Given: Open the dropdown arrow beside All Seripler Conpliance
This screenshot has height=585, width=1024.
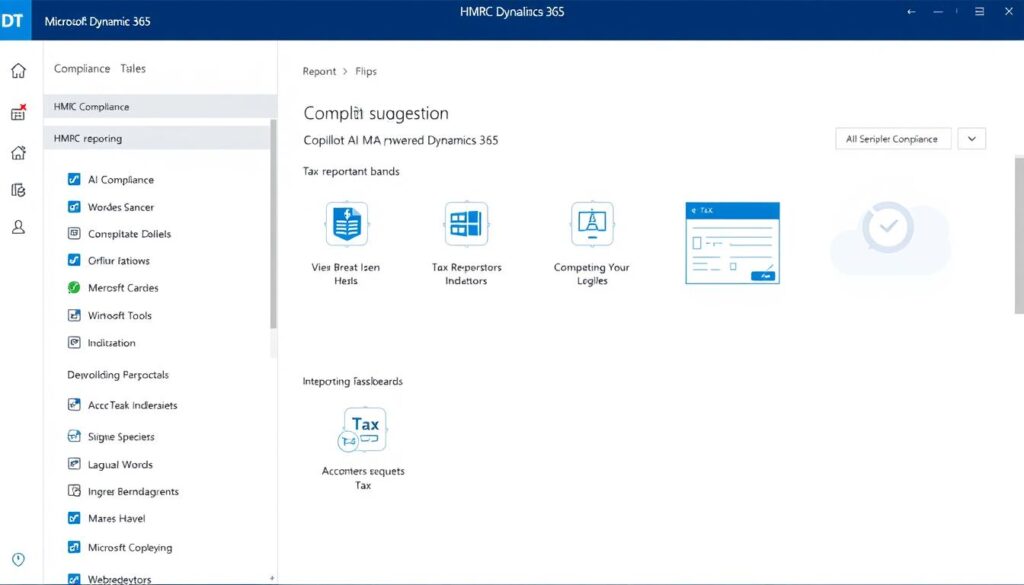Looking at the screenshot, I should pos(972,138).
